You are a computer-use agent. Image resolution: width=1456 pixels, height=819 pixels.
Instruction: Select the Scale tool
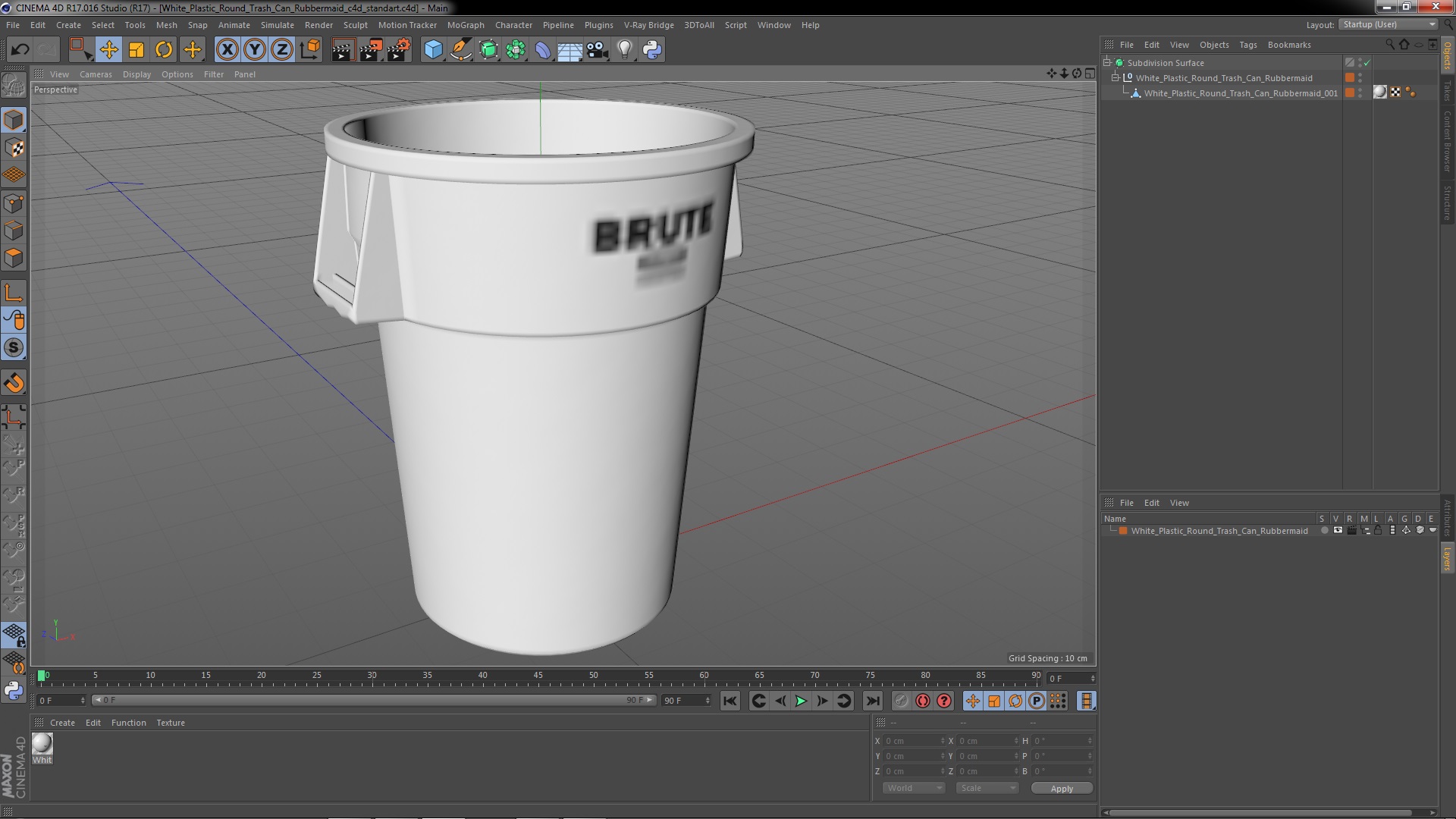click(x=136, y=50)
